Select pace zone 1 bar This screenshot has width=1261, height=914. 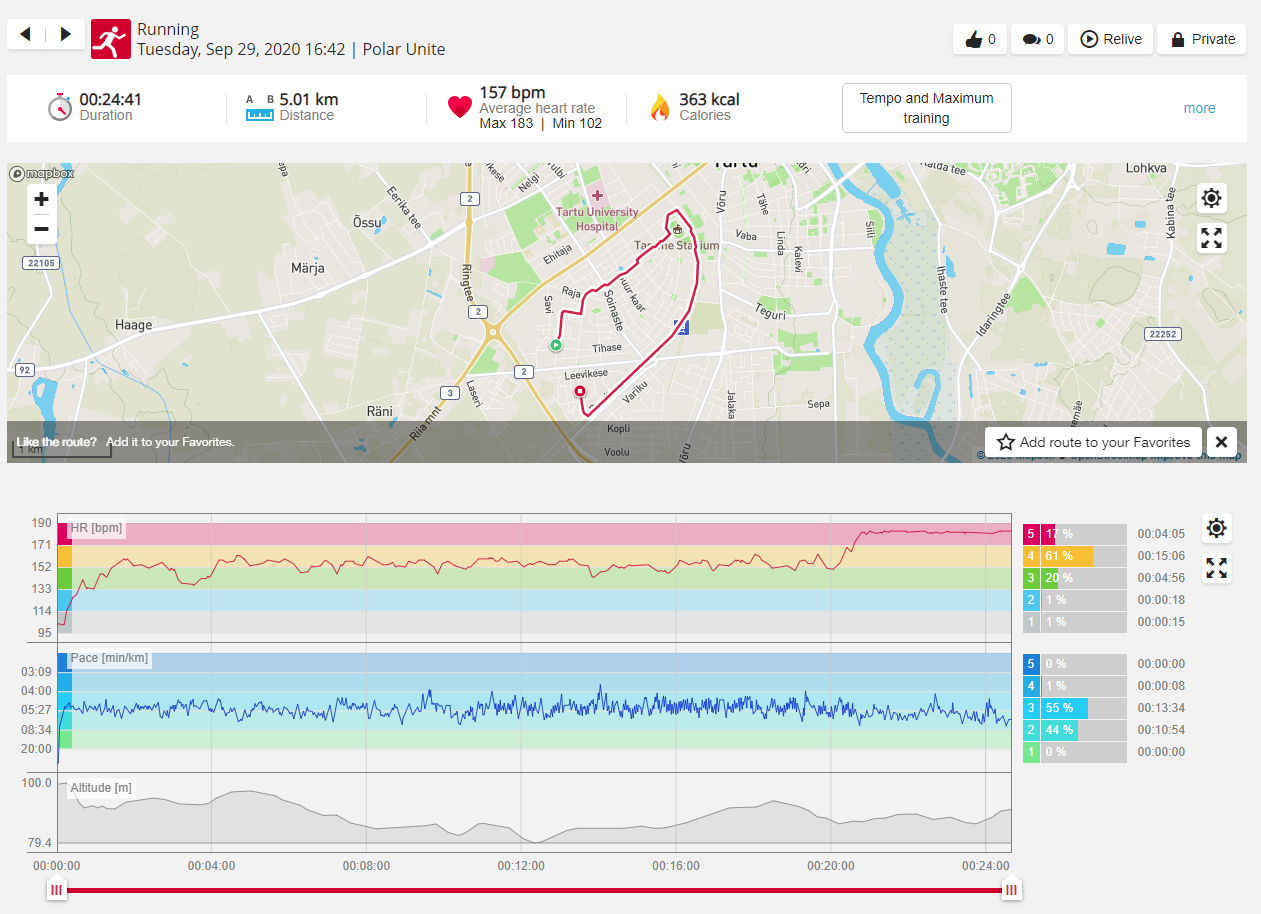pyautogui.click(x=1075, y=752)
